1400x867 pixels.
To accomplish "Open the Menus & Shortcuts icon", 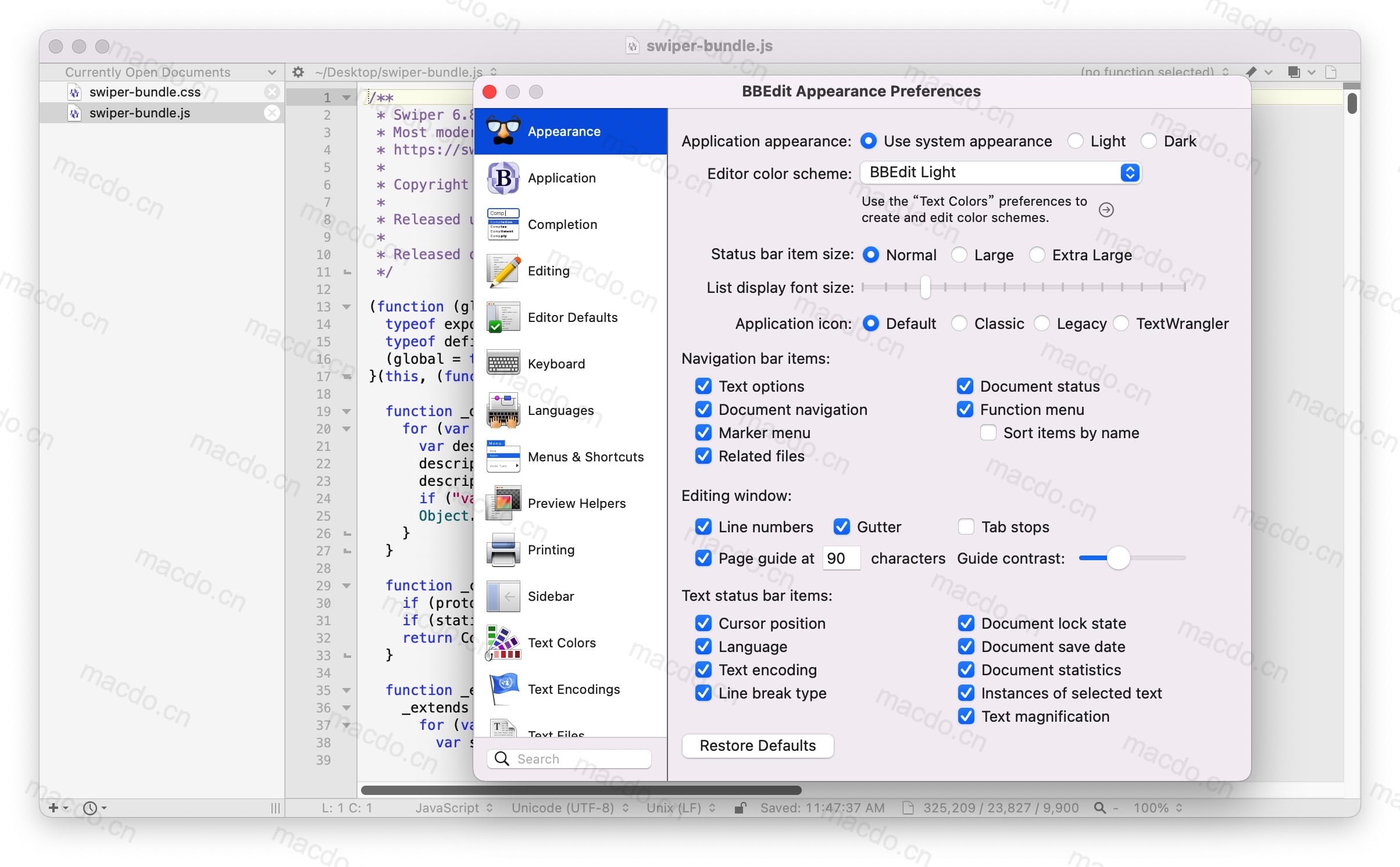I will [x=503, y=457].
